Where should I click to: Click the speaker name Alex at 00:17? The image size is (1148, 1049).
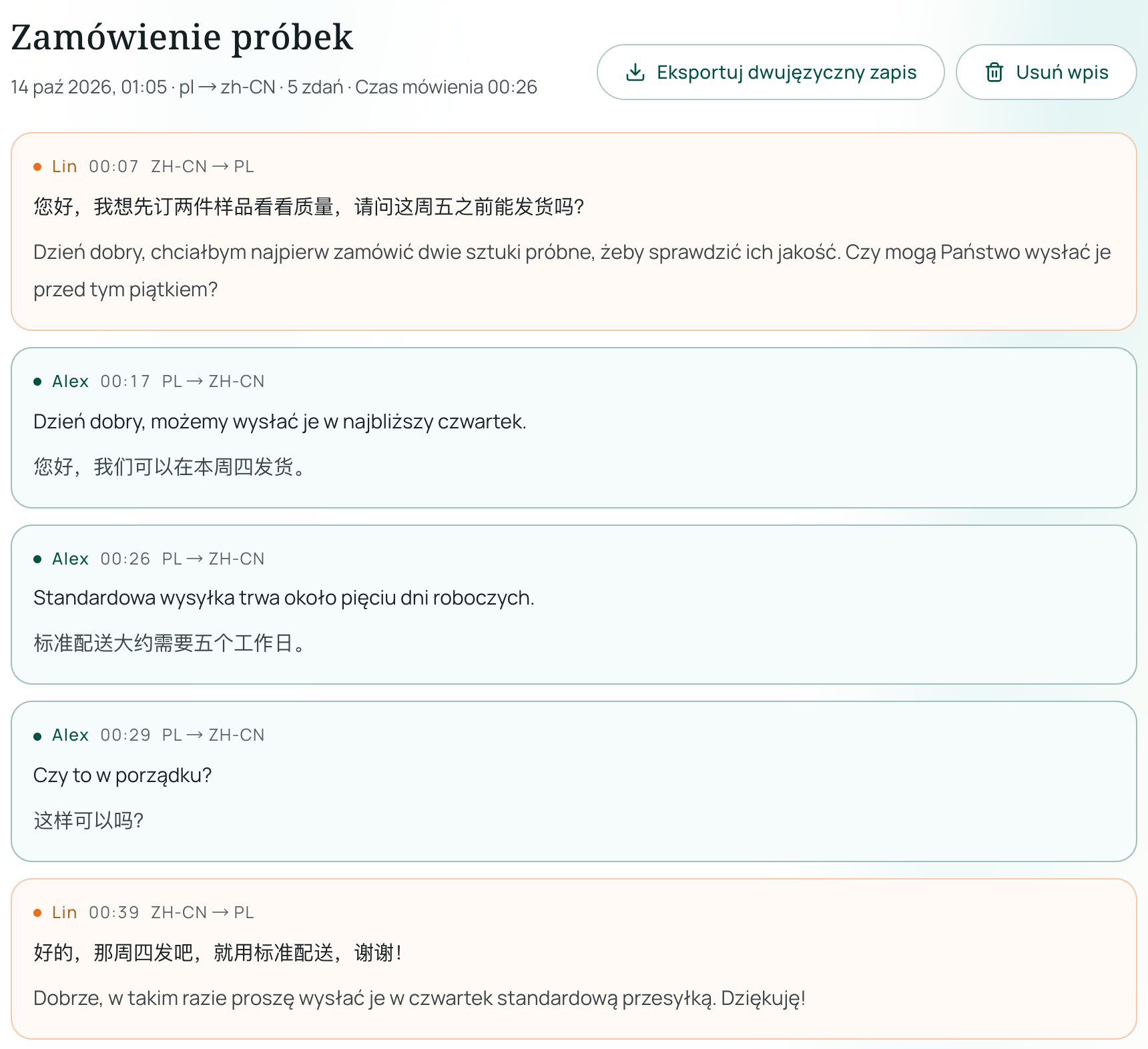pyautogui.click(x=70, y=381)
